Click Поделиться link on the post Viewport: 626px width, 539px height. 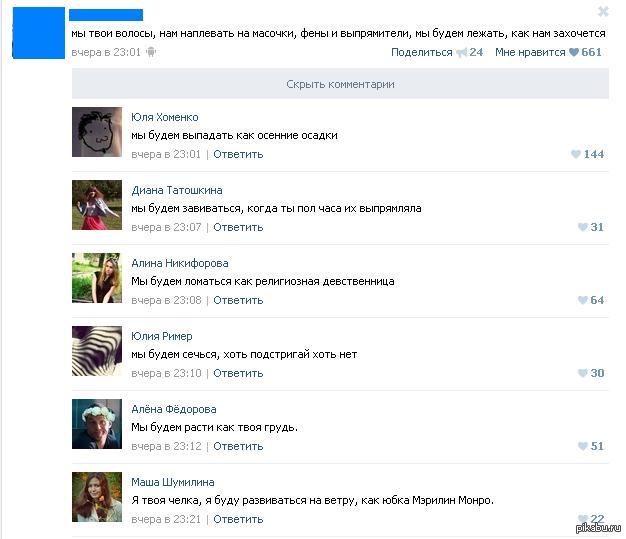tap(422, 52)
